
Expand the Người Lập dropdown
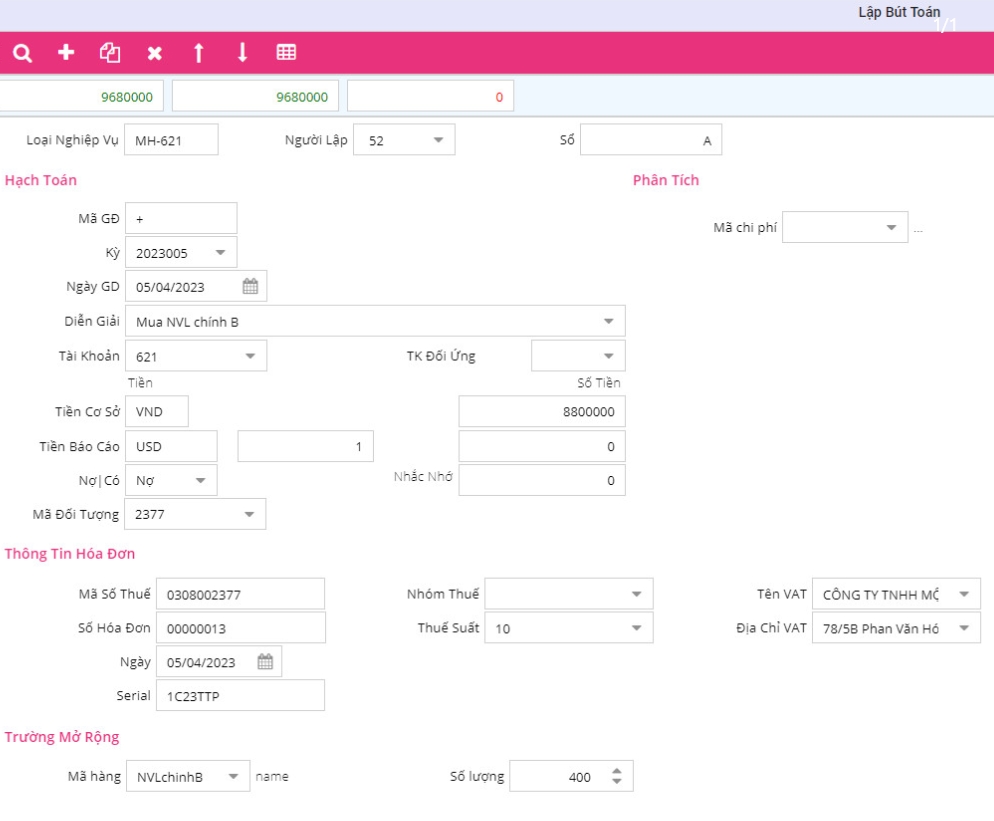click(x=438, y=141)
